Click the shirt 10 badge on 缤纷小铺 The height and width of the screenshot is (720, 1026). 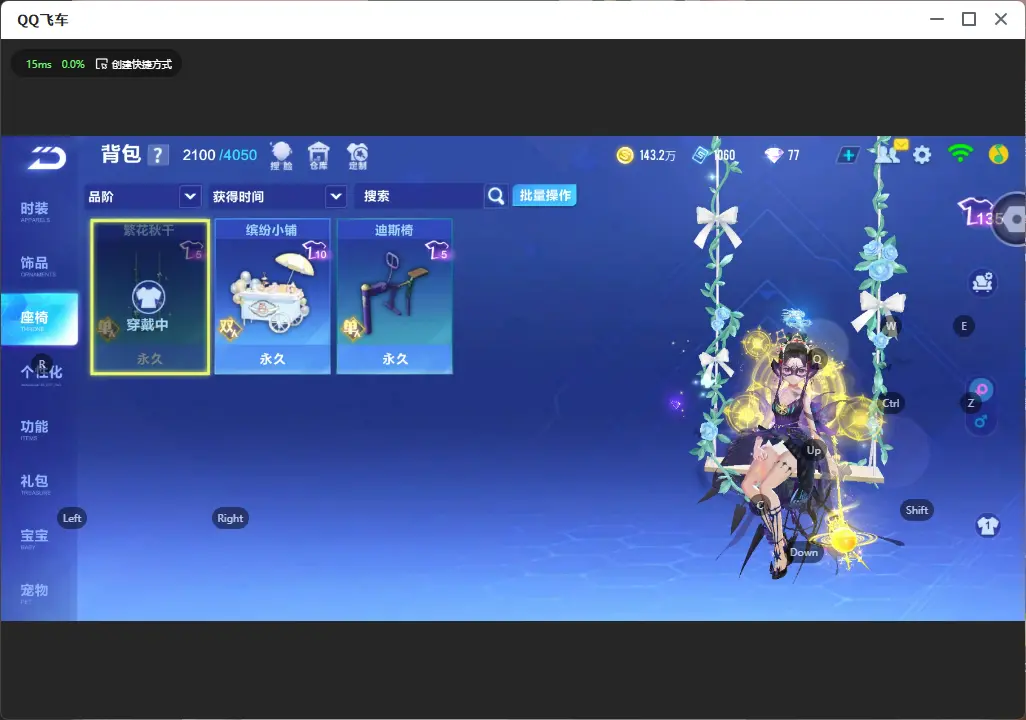(x=315, y=251)
